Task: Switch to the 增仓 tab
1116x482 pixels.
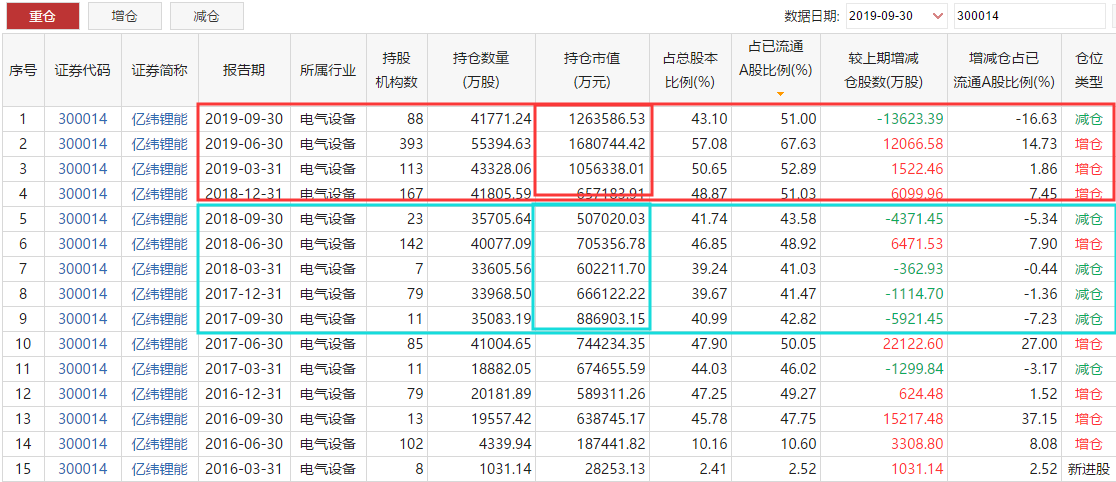Action: [125, 16]
